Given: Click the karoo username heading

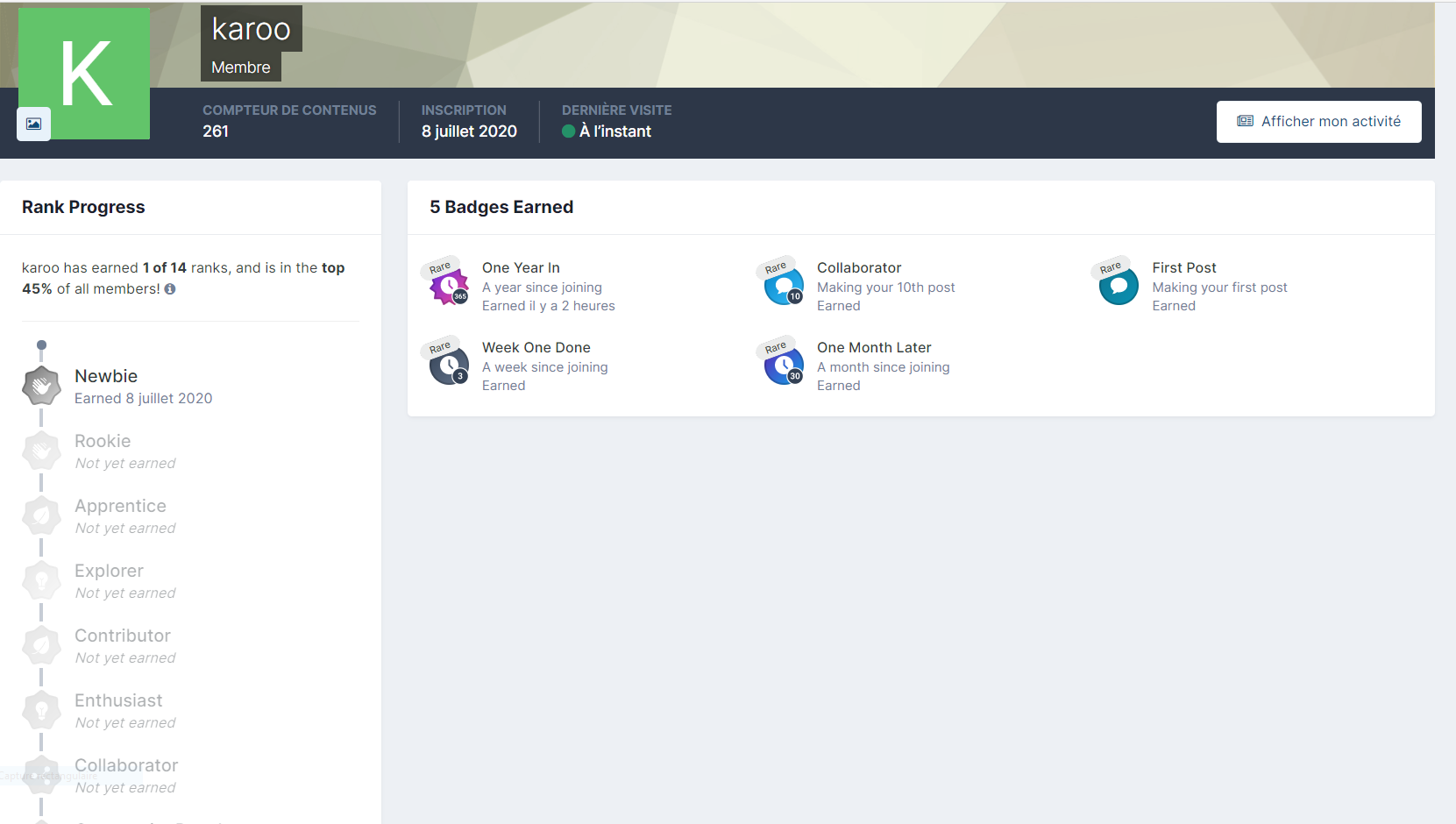Looking at the screenshot, I should 251,29.
